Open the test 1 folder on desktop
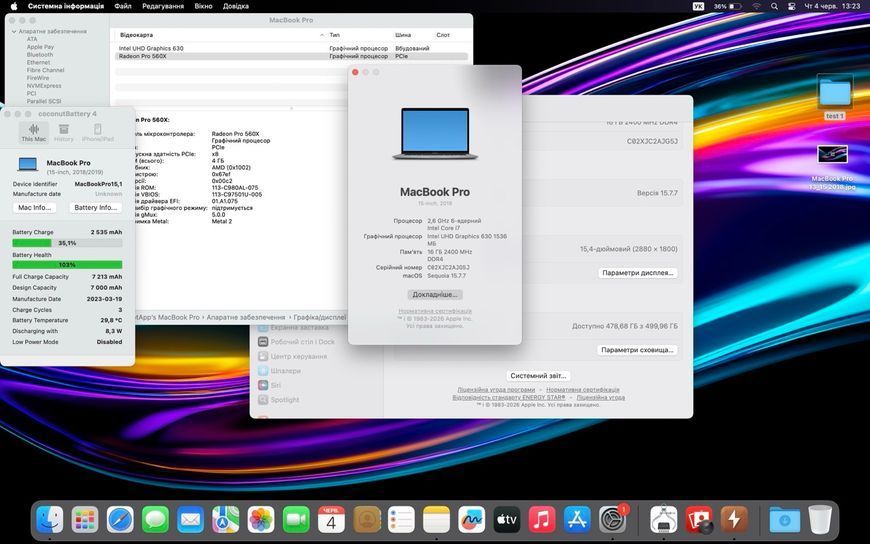 click(x=834, y=97)
